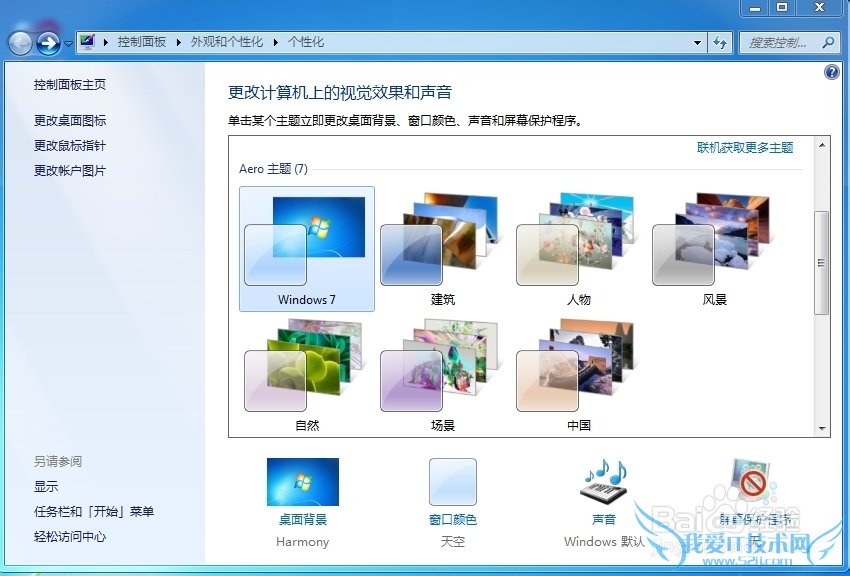Minimize the personalization window

coord(754,8)
